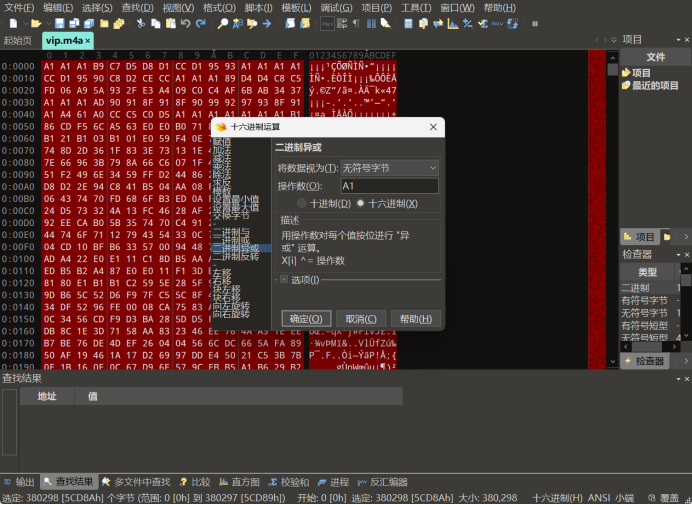Click the hex view vertical scrollbar
The image size is (692, 505).
pos(612,211)
